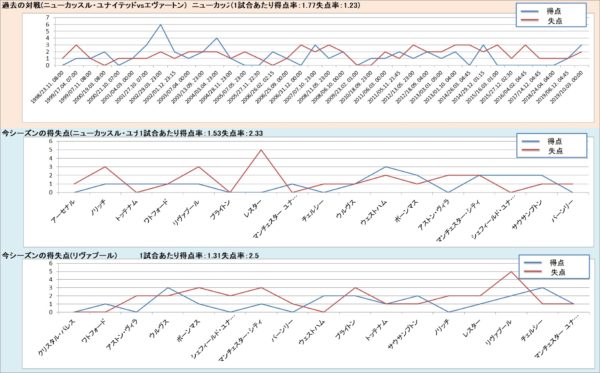
Task: Select バーンリー label in the リヴァプール season chart
Action: (x=282, y=330)
